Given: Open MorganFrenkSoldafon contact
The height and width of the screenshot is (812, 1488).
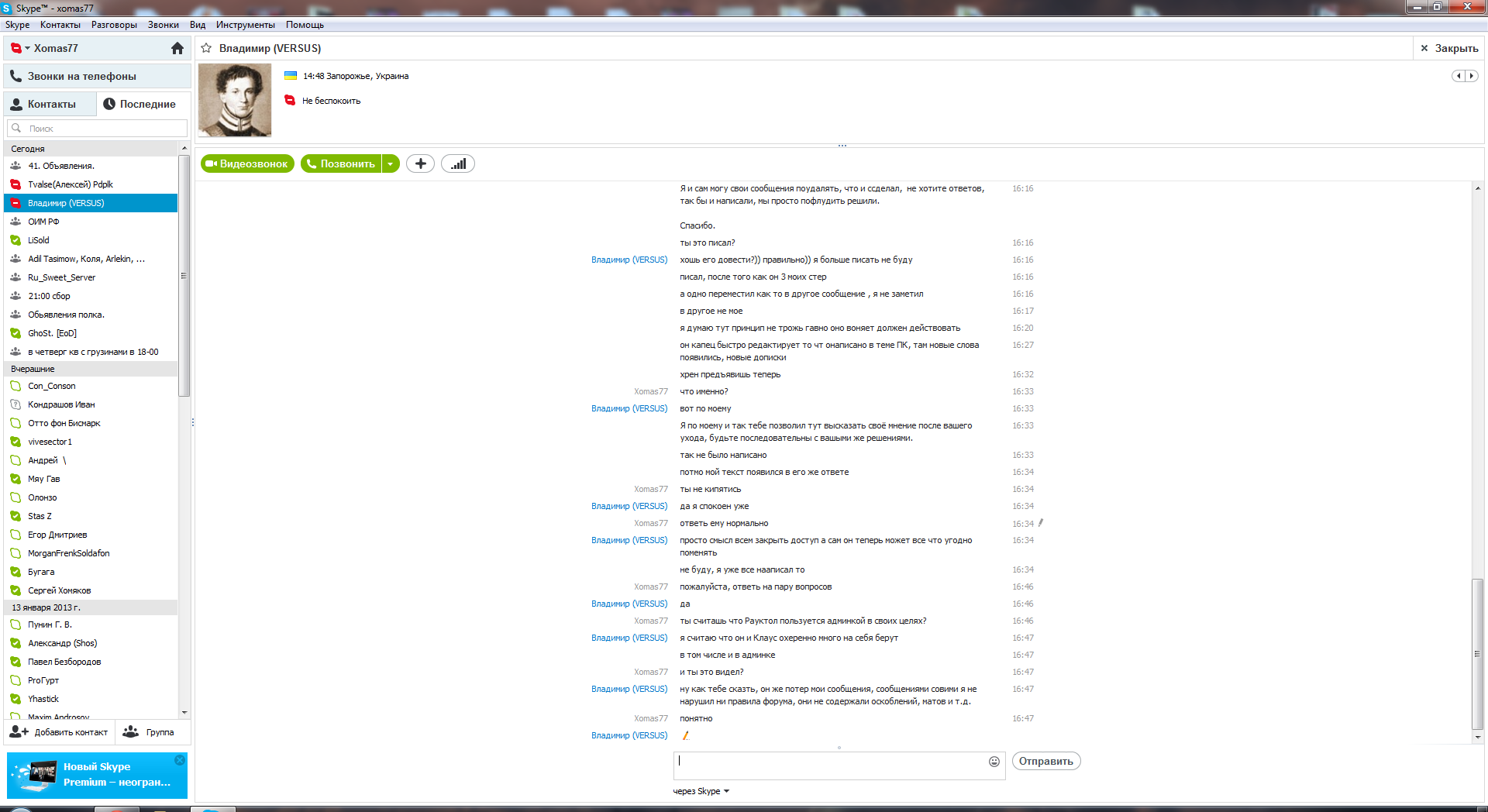Looking at the screenshot, I should [x=91, y=553].
